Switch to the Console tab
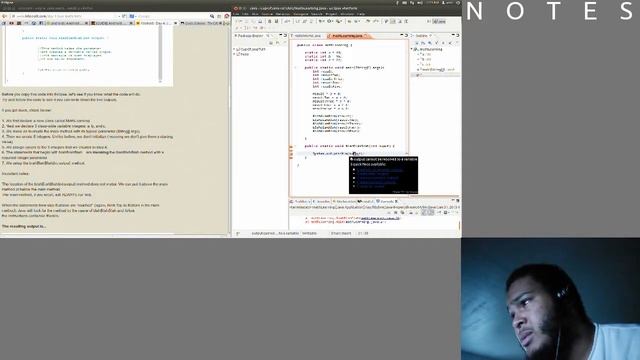 [x=386, y=202]
